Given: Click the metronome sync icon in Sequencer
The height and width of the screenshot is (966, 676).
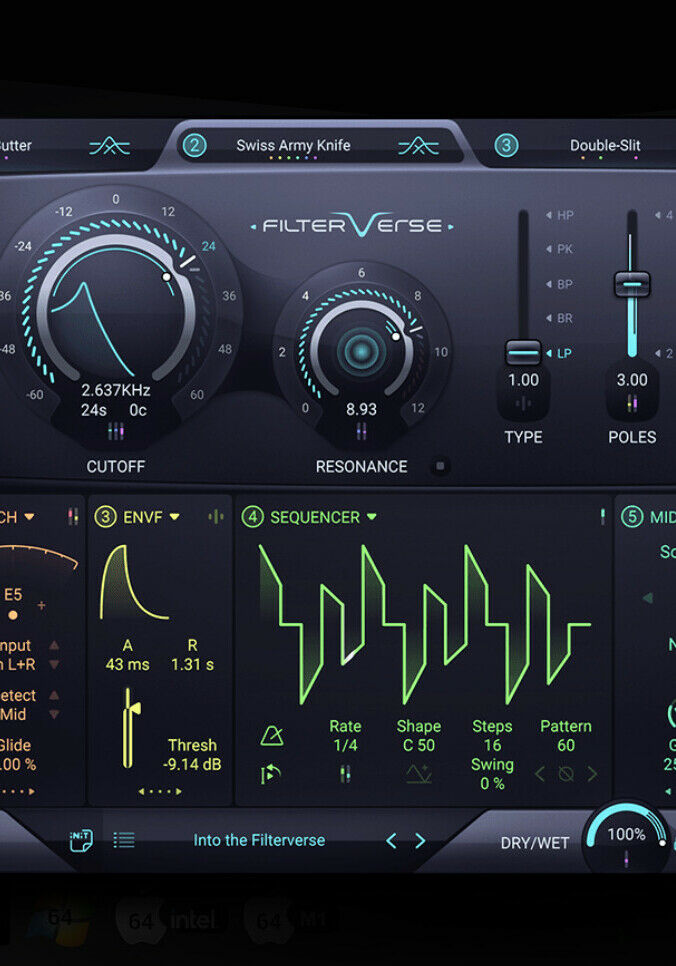Looking at the screenshot, I should (271, 736).
